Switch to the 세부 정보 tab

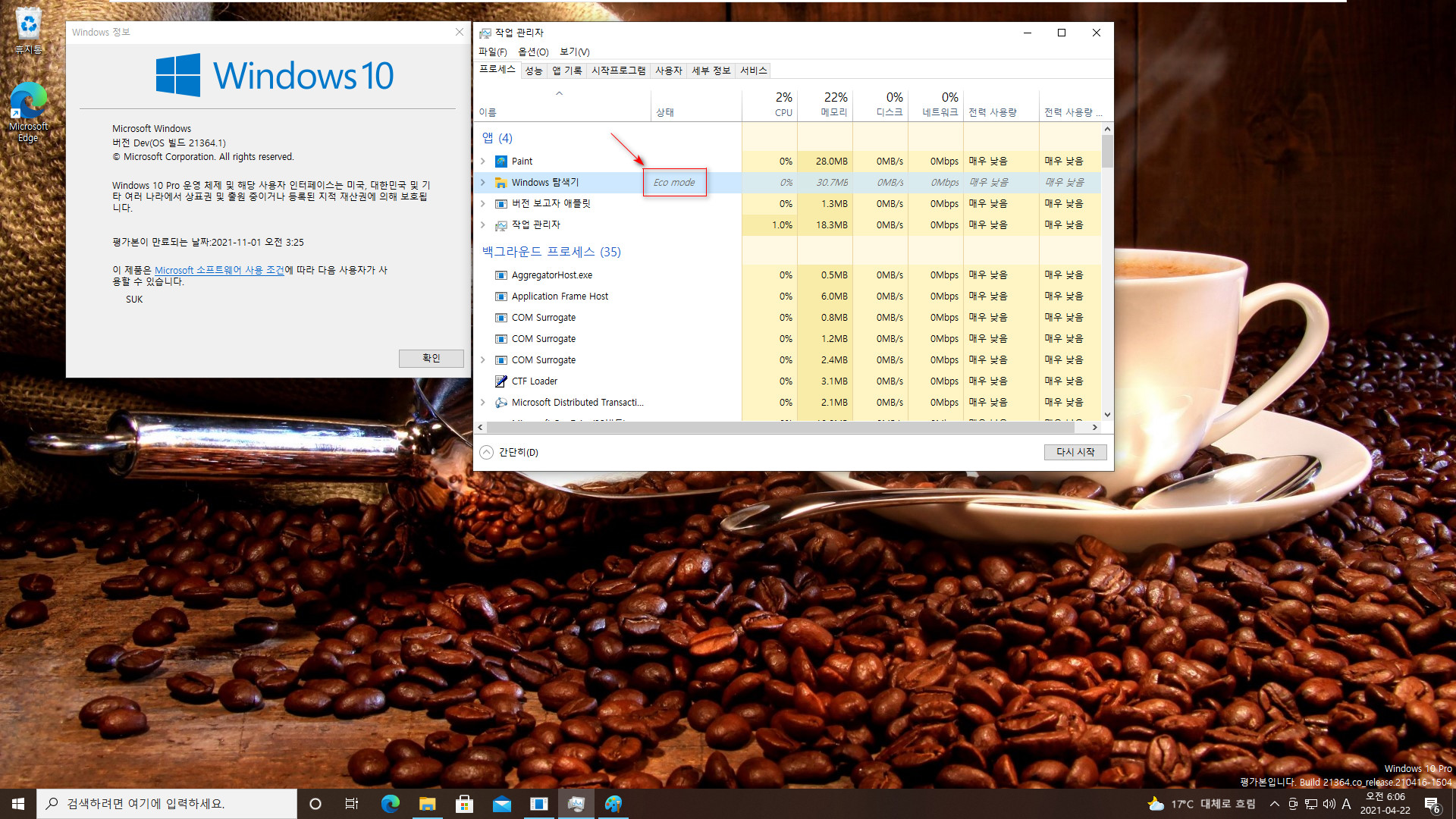pyautogui.click(x=711, y=71)
